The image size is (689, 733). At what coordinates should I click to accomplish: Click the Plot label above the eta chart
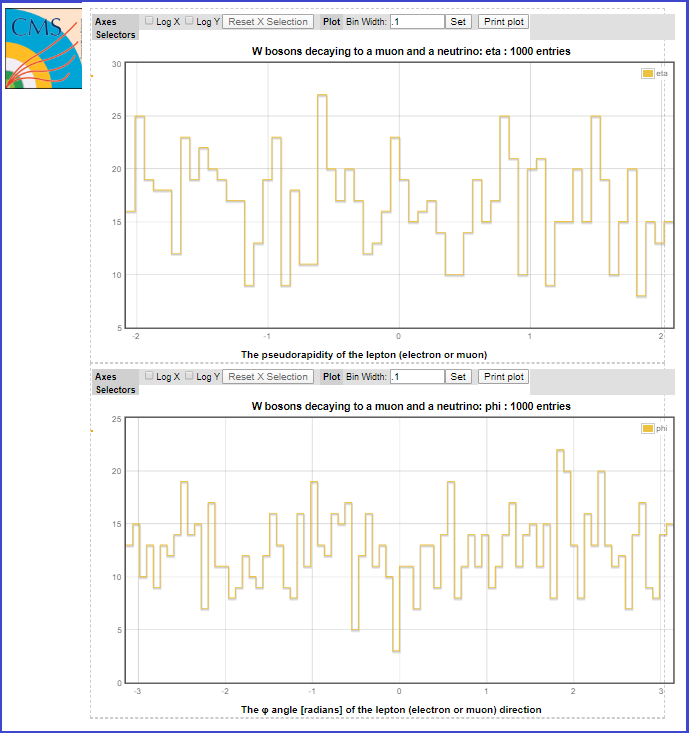coord(331,22)
